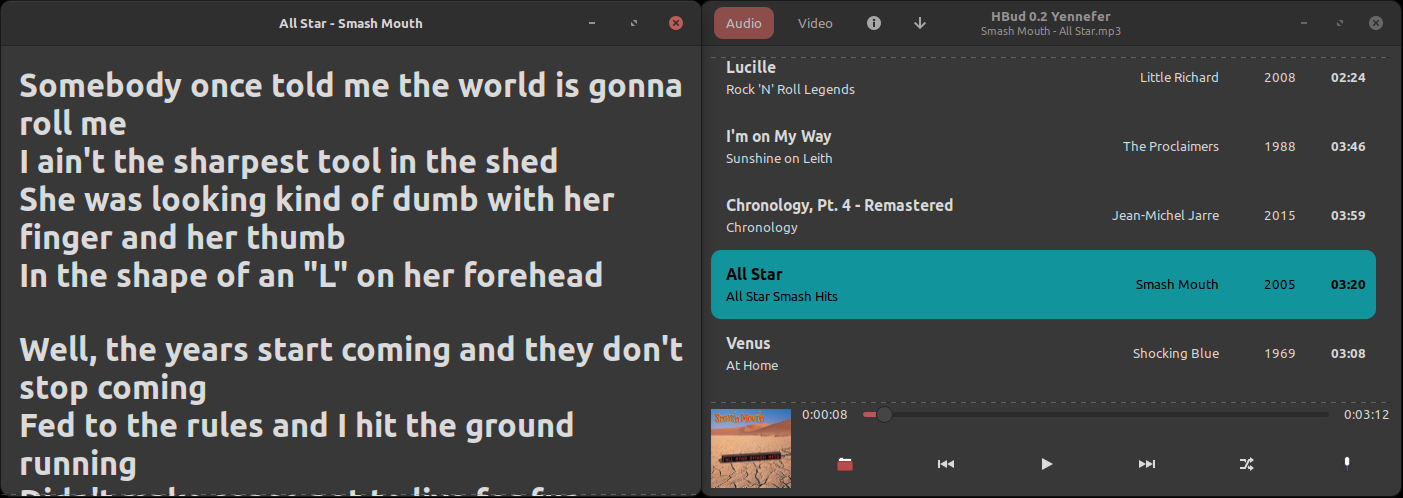Minimize the lyrics window
The height and width of the screenshot is (498, 1403).
pyautogui.click(x=592, y=23)
